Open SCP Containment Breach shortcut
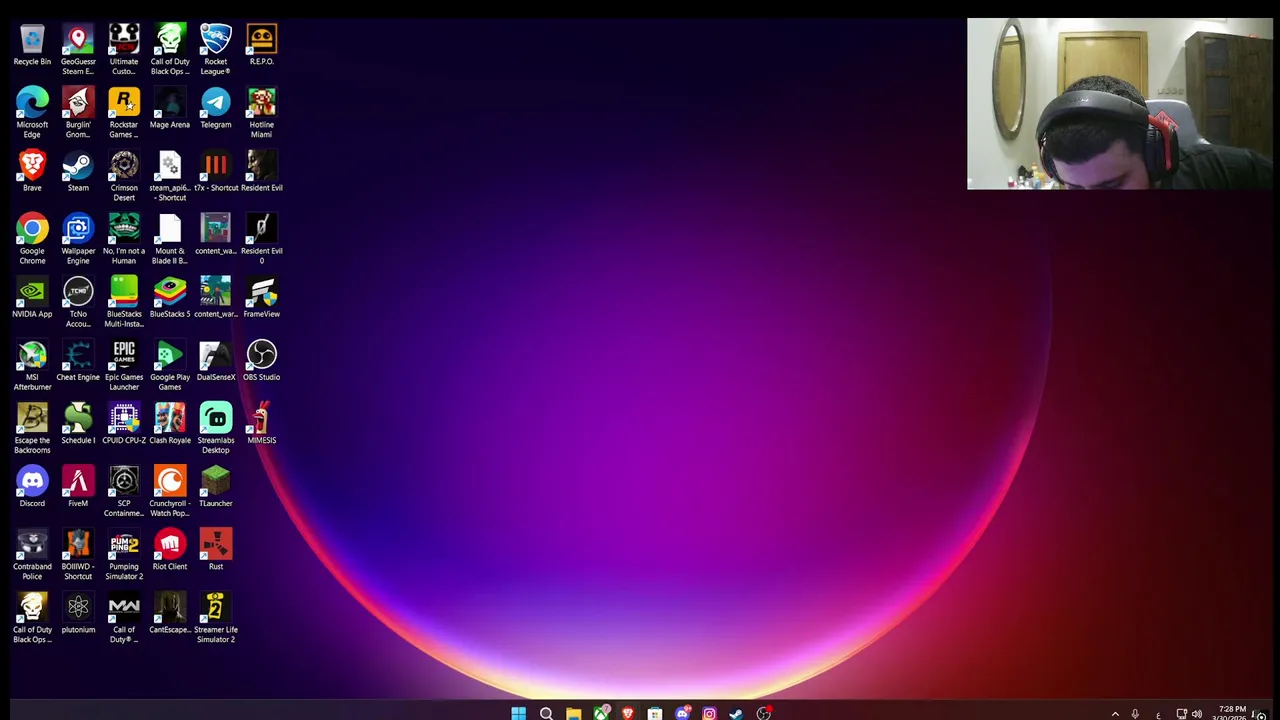Viewport: 1280px width, 720px height. click(124, 491)
